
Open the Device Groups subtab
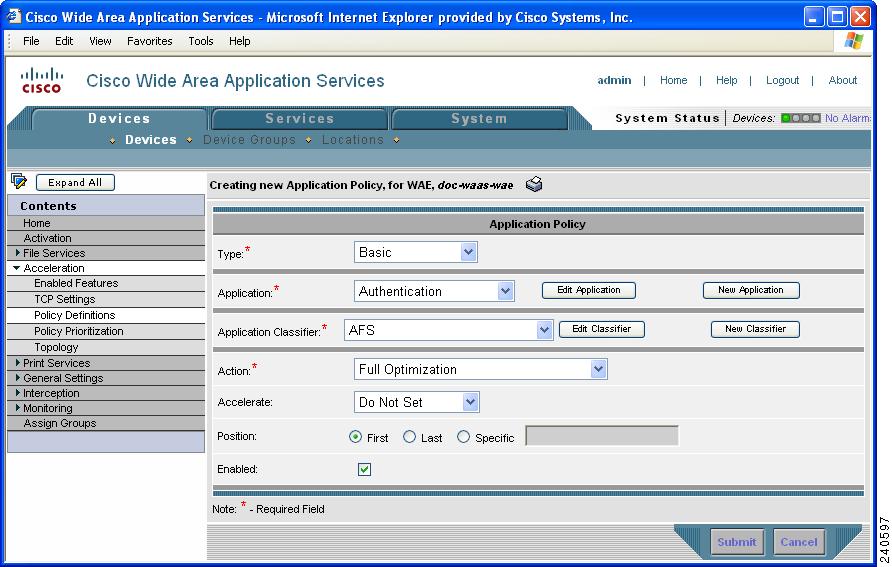pos(249,140)
